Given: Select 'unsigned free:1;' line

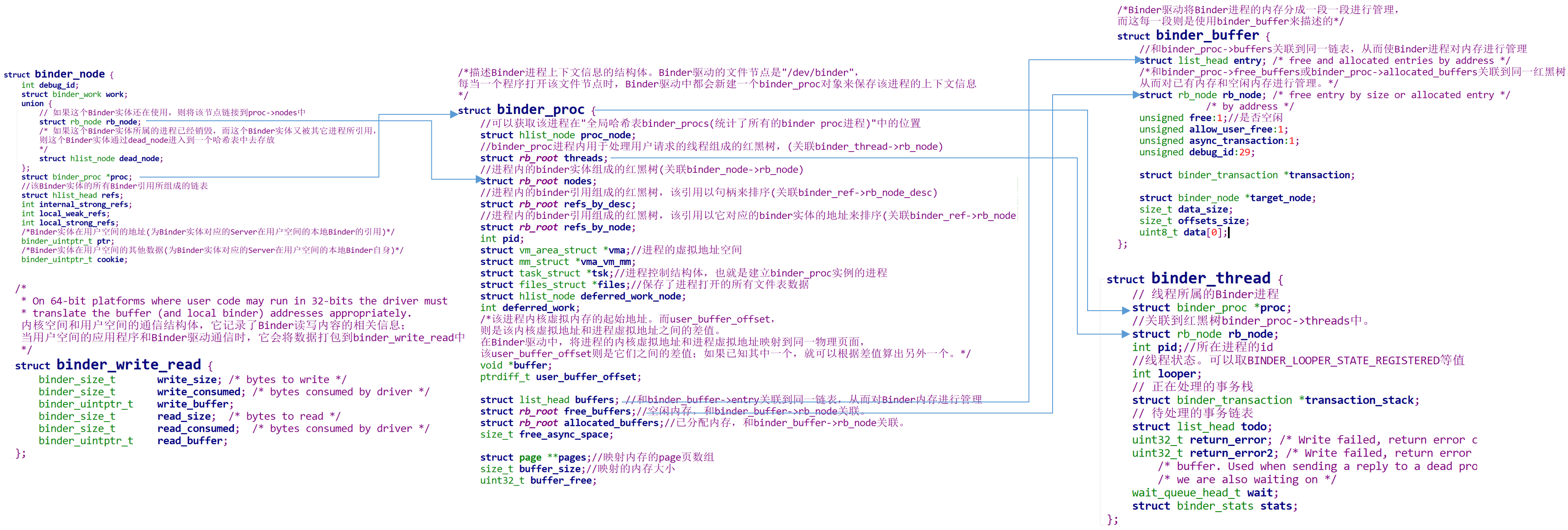Looking at the screenshot, I should 1183,118.
